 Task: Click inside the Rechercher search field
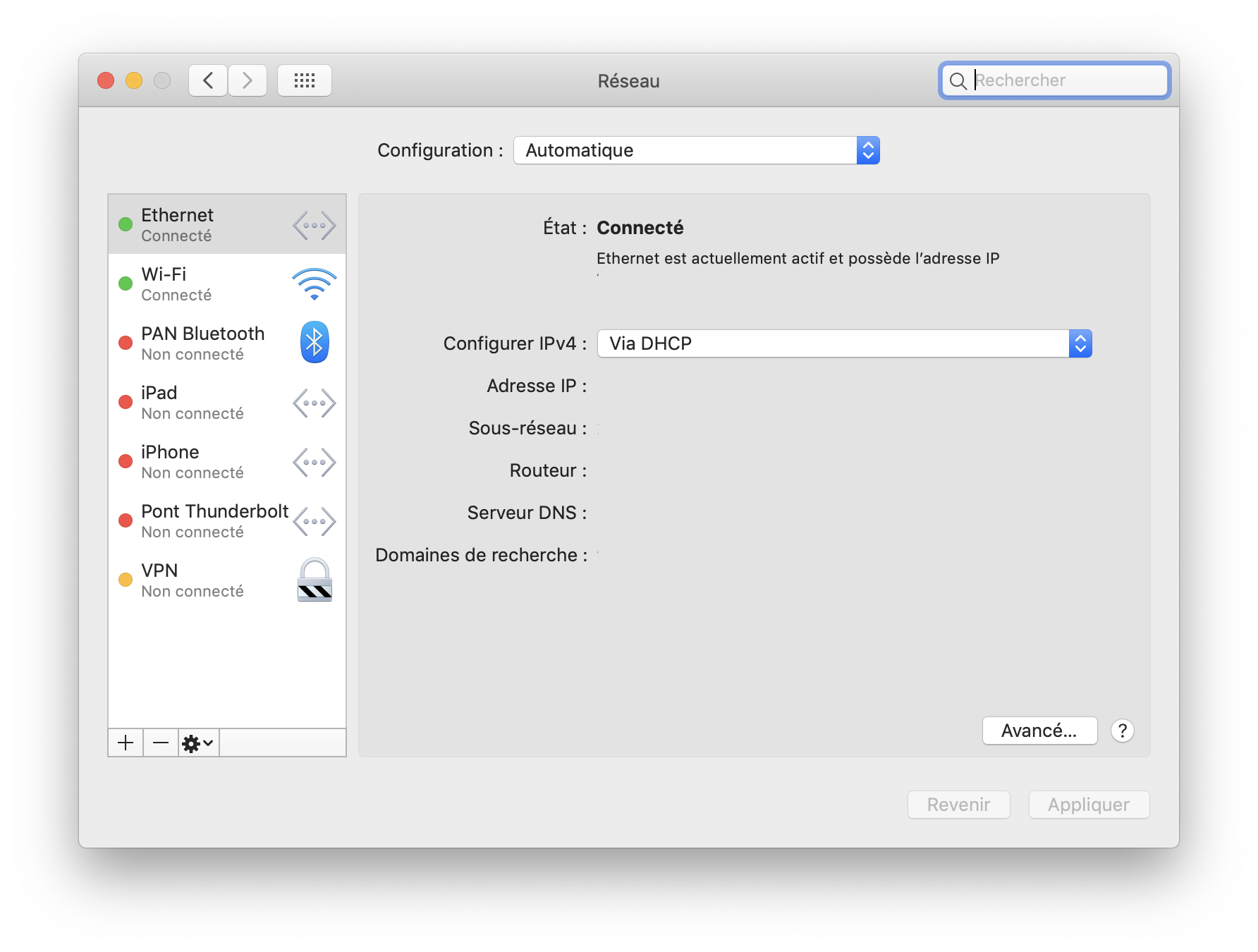pos(1058,80)
